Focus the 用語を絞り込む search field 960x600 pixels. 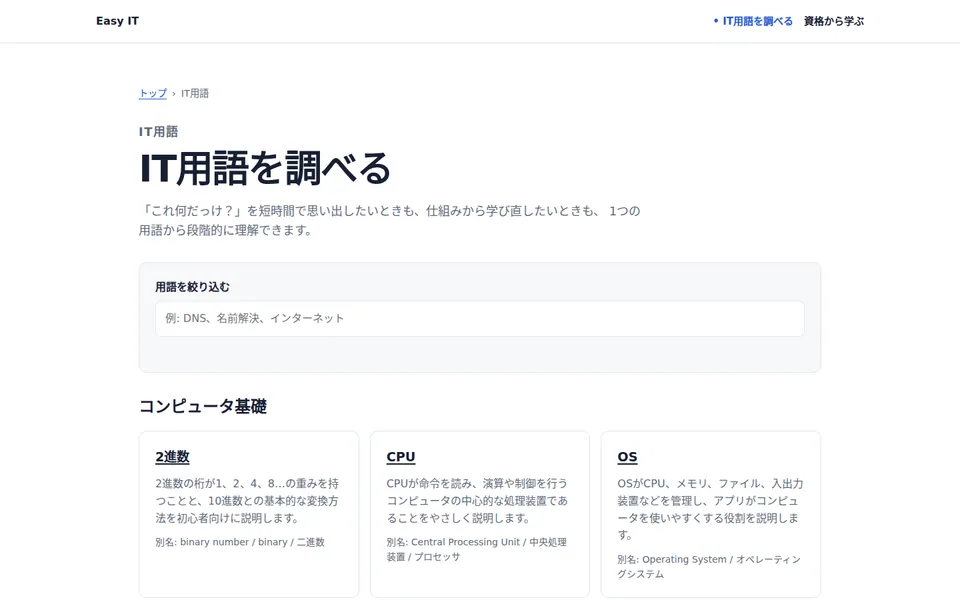[x=480, y=318]
